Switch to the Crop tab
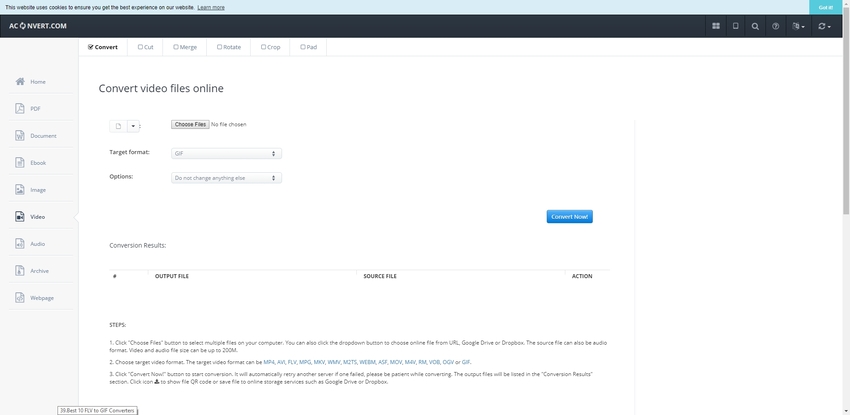The image size is (850, 415). [x=271, y=46]
